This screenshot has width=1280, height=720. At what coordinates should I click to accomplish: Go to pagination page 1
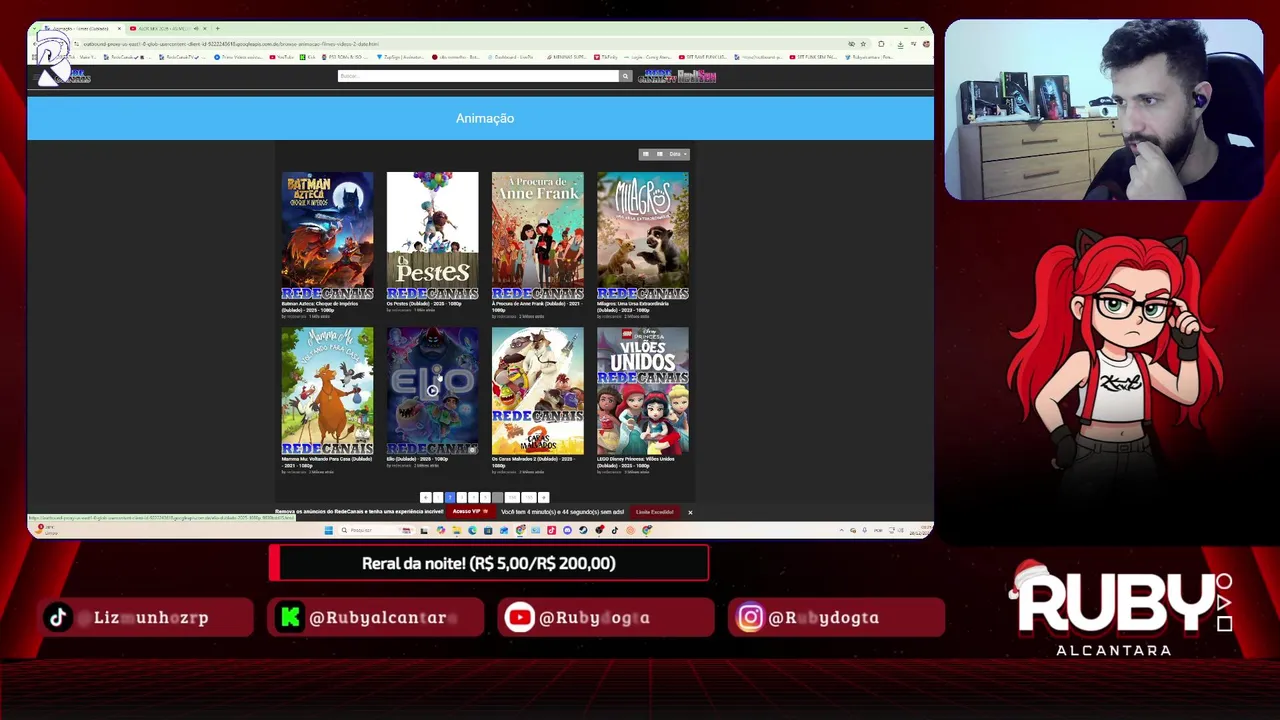(x=438, y=497)
